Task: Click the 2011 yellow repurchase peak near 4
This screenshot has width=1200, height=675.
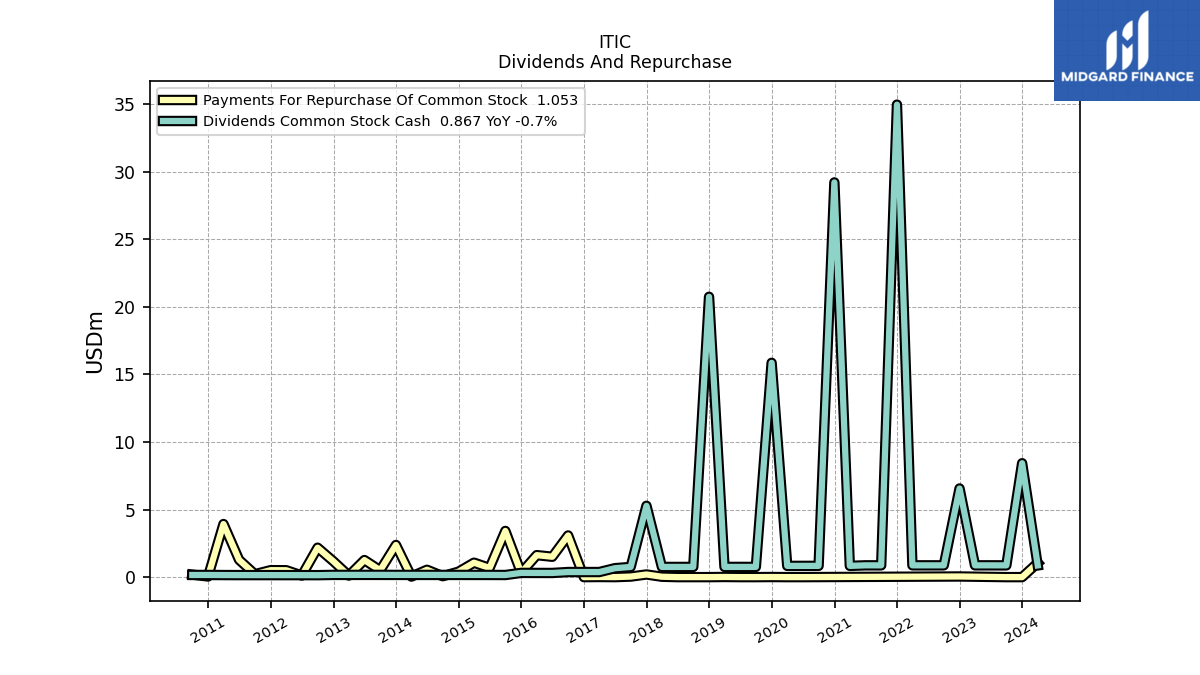Action: click(x=224, y=522)
